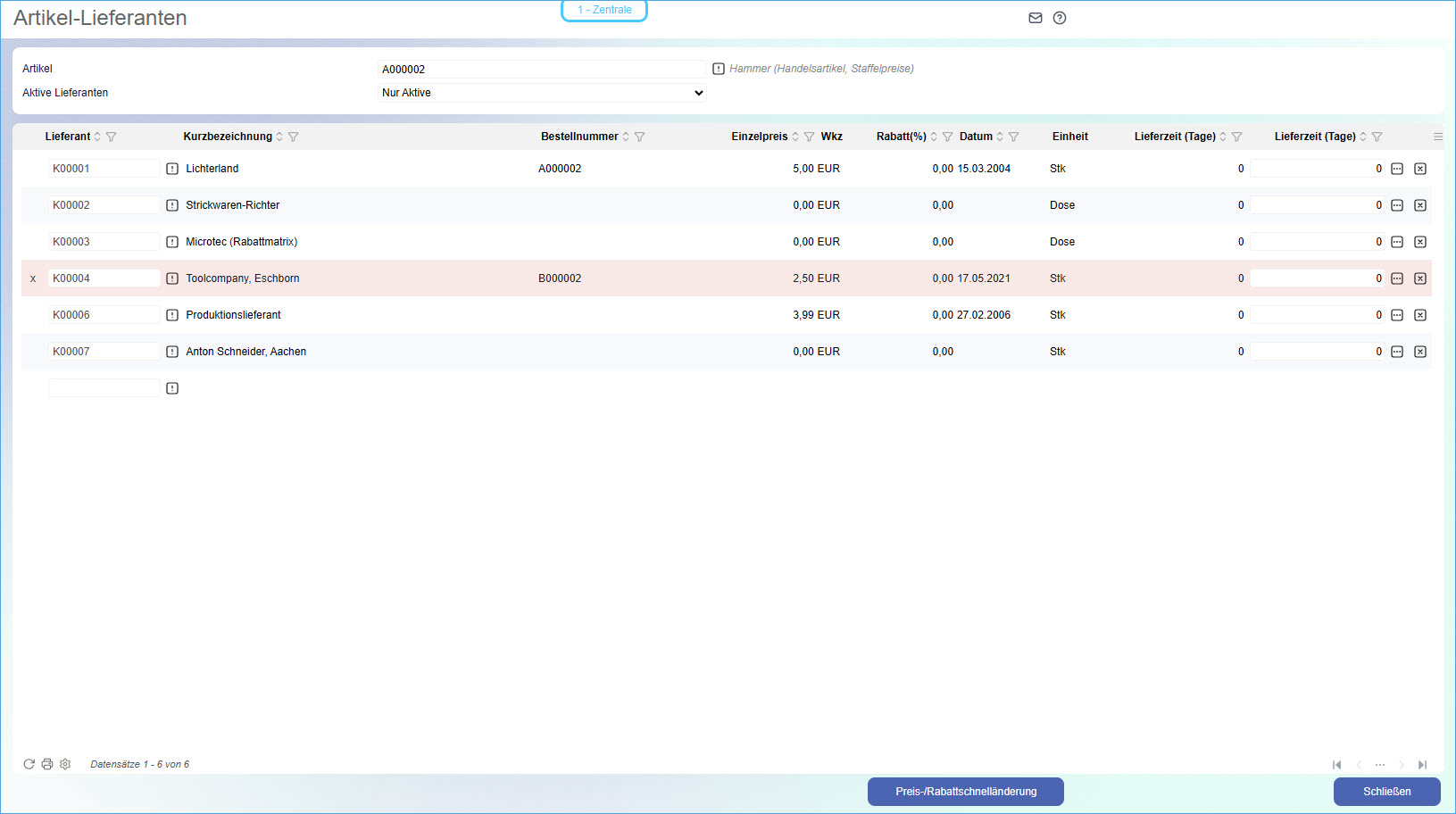Click the empty new Lieferant input field
Viewport: 1456px width, 814px height.
(104, 388)
